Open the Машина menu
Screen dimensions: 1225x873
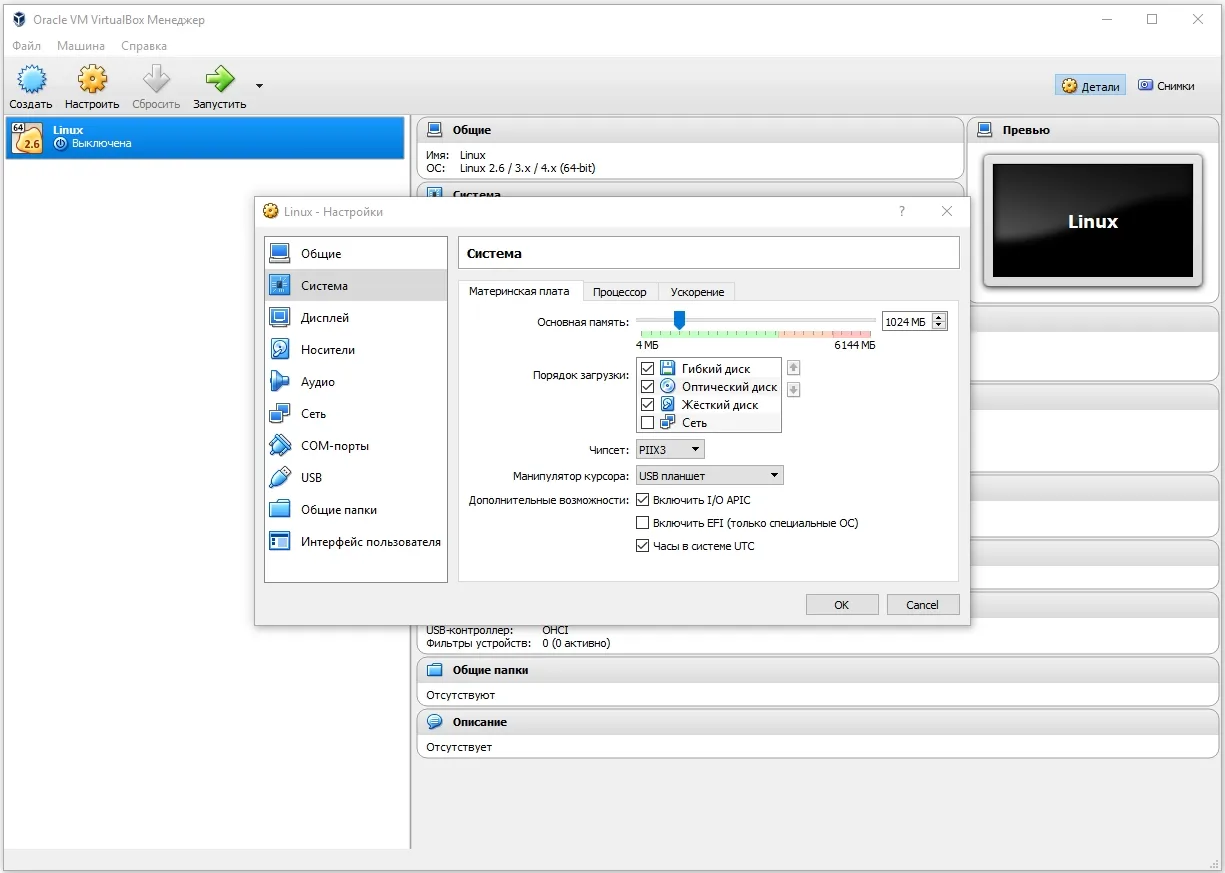coord(81,46)
